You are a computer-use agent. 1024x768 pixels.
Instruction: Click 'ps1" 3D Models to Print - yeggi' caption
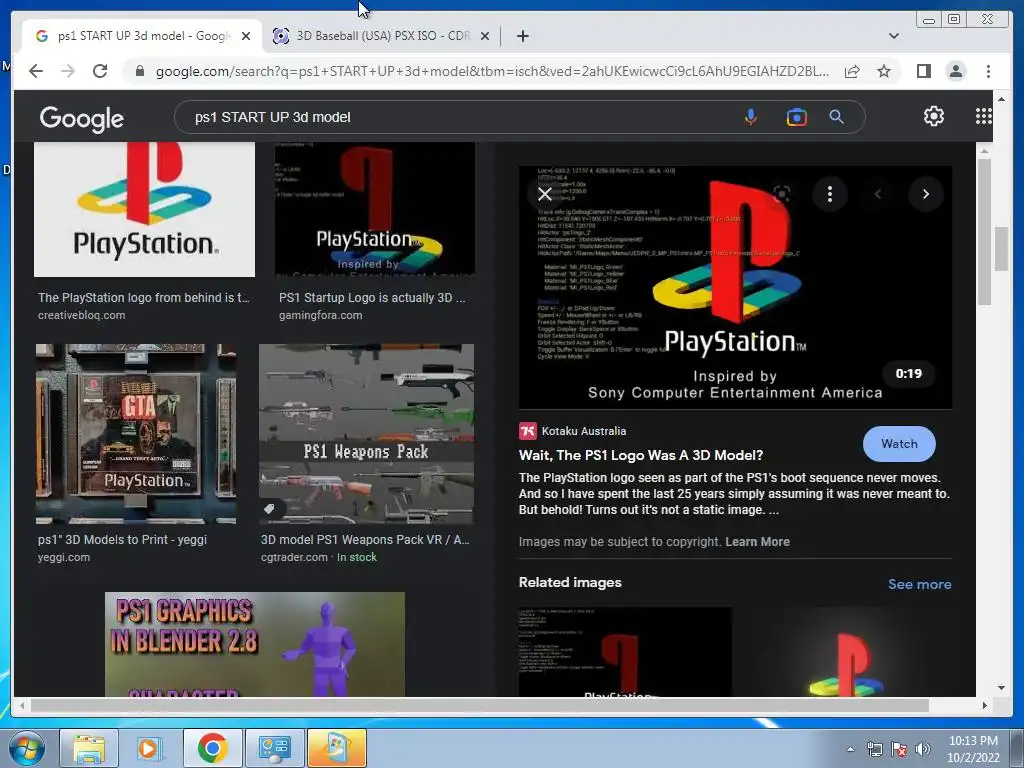122,540
